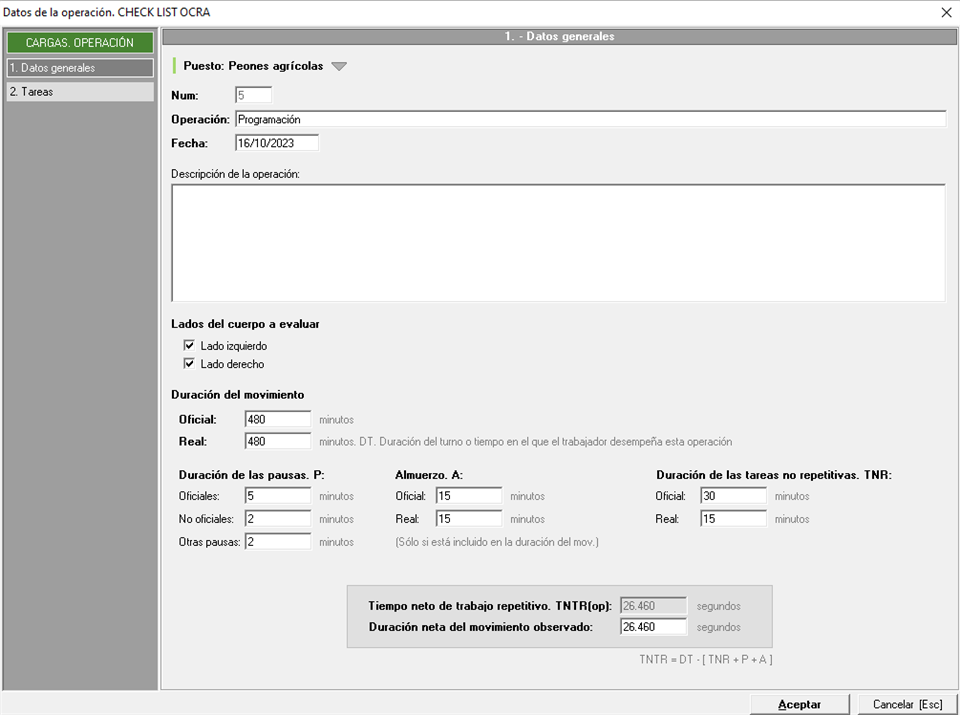
Task: Edit the Almuerzo Oficial minutes field
Action: [x=468, y=495]
